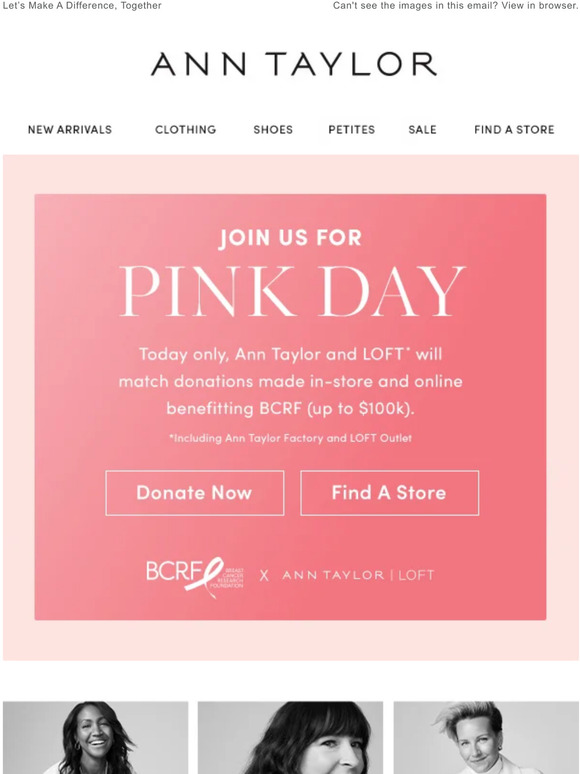Click the BCRF pink ribbon logo
This screenshot has width=580, height=774.
pos(195,577)
